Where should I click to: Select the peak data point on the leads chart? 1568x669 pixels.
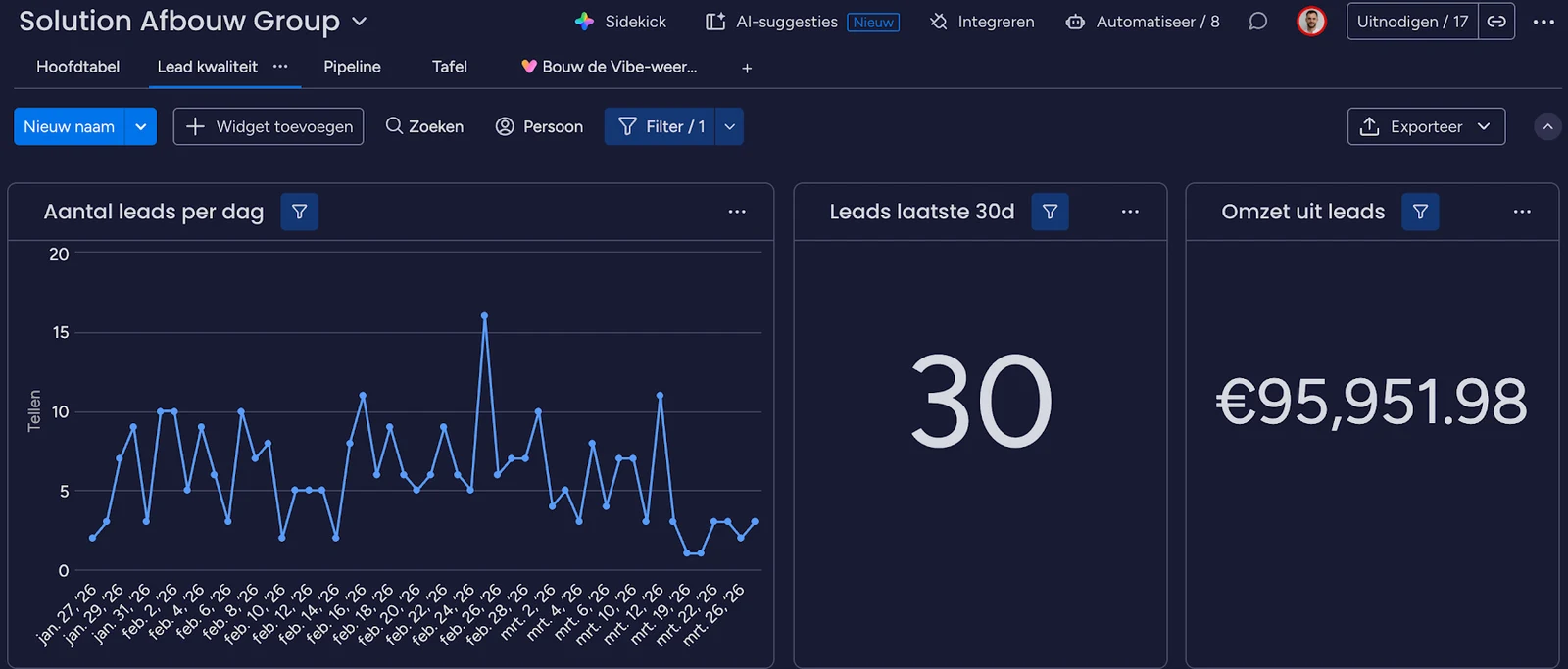(x=484, y=316)
